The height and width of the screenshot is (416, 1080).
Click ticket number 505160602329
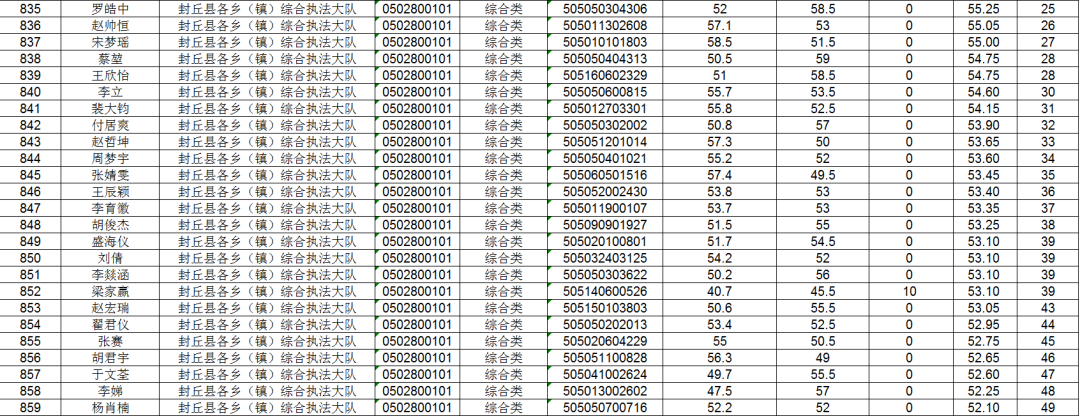tap(605, 75)
